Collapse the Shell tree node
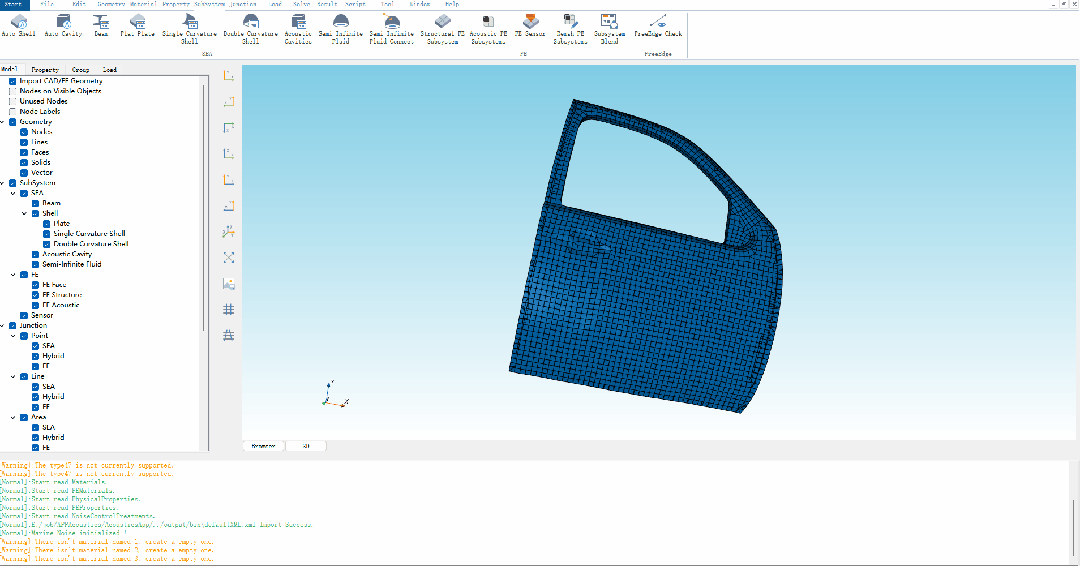Image resolution: width=1080 pixels, height=566 pixels. coord(24,213)
